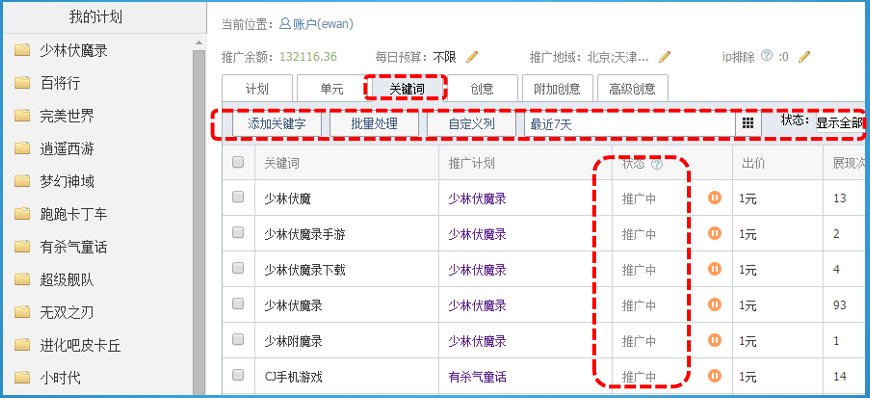Click the 出价 column header
Image resolution: width=870 pixels, height=398 pixels.
pyautogui.click(x=753, y=163)
